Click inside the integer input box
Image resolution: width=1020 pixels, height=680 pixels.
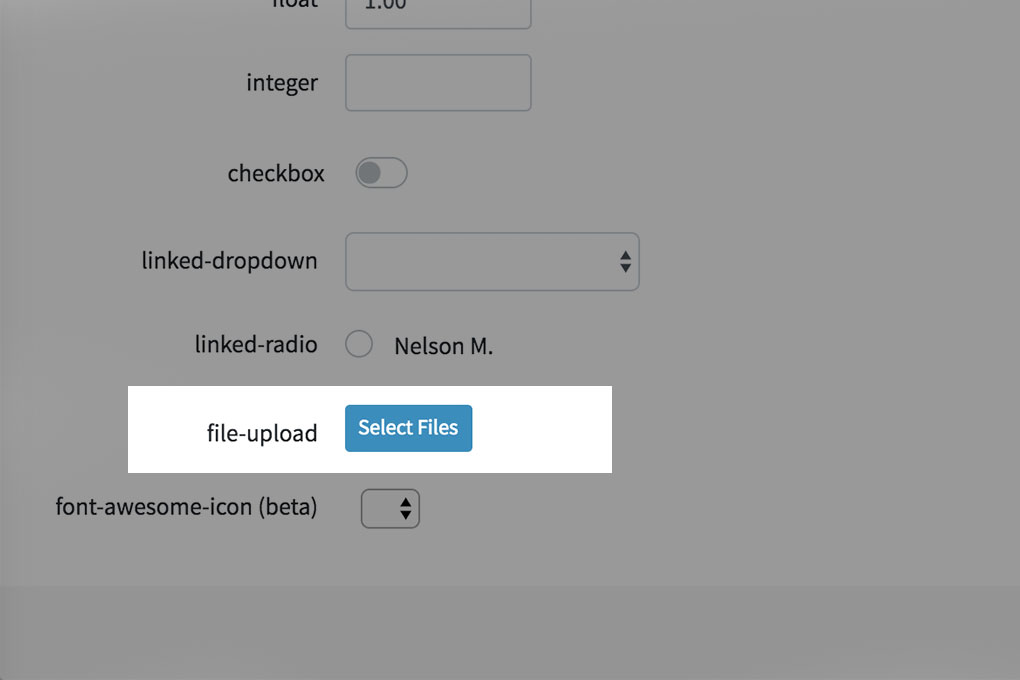coord(437,82)
